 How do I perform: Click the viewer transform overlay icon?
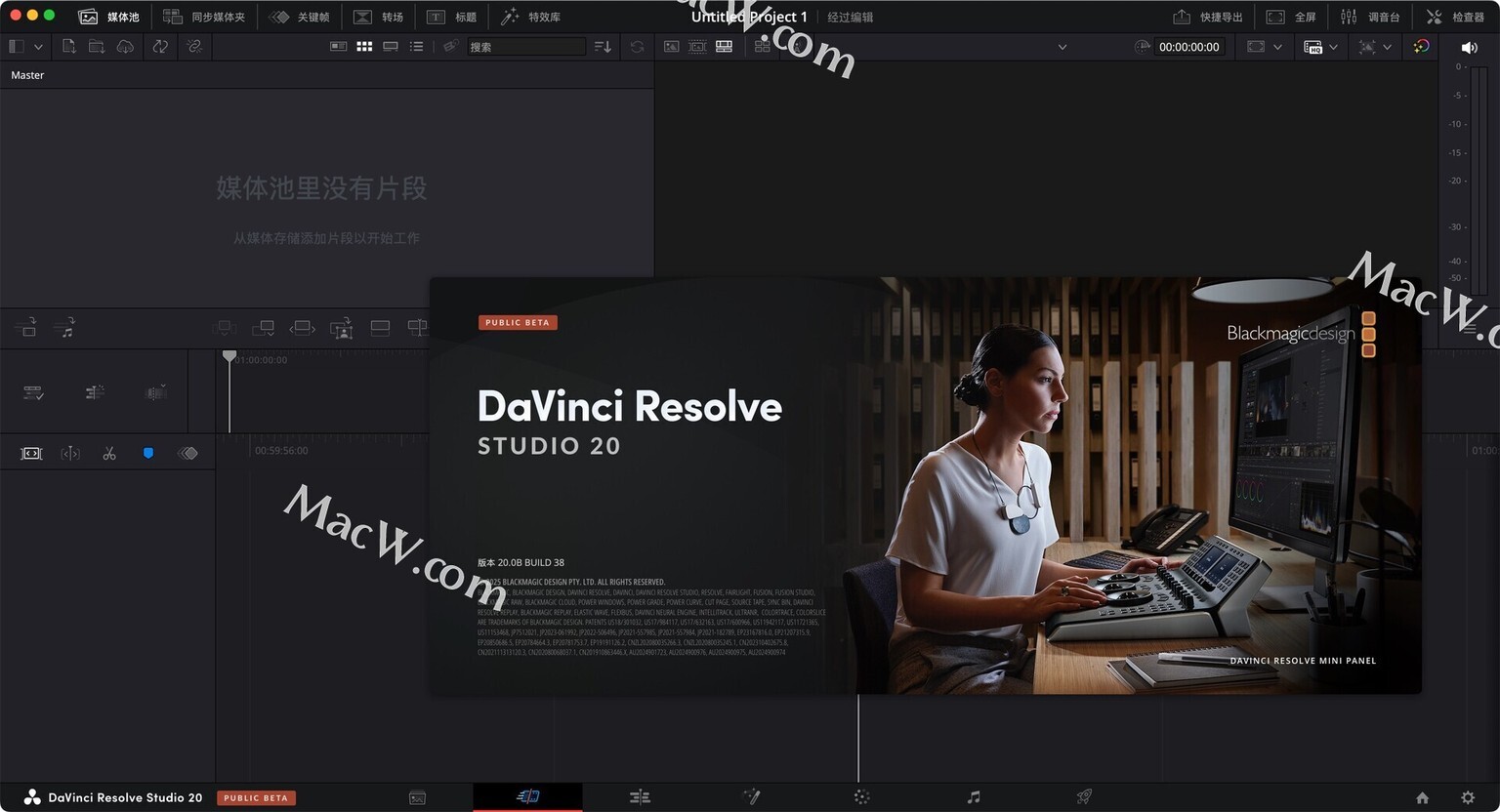point(1367,47)
